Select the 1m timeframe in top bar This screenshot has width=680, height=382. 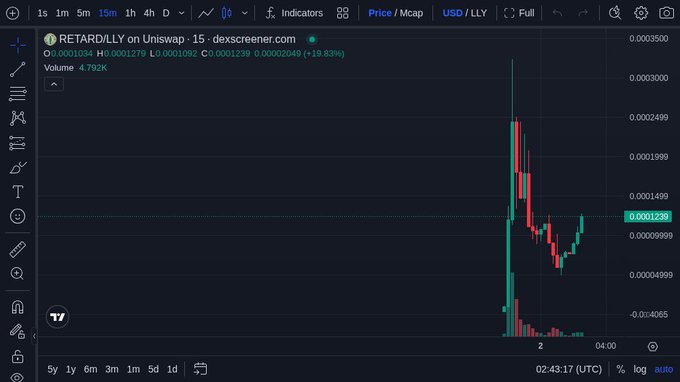(x=62, y=13)
